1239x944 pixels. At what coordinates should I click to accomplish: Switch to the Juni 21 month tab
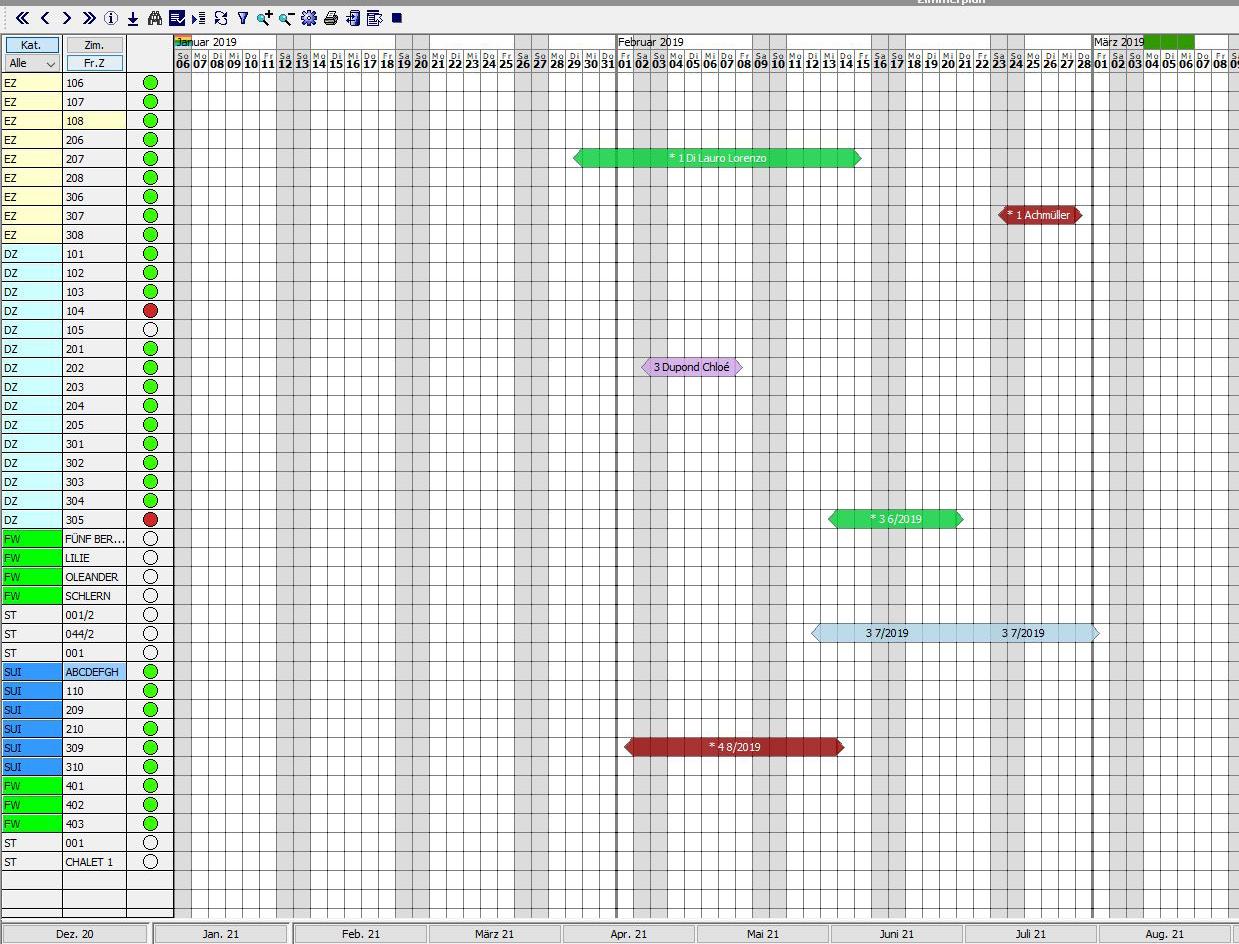[x=896, y=934]
